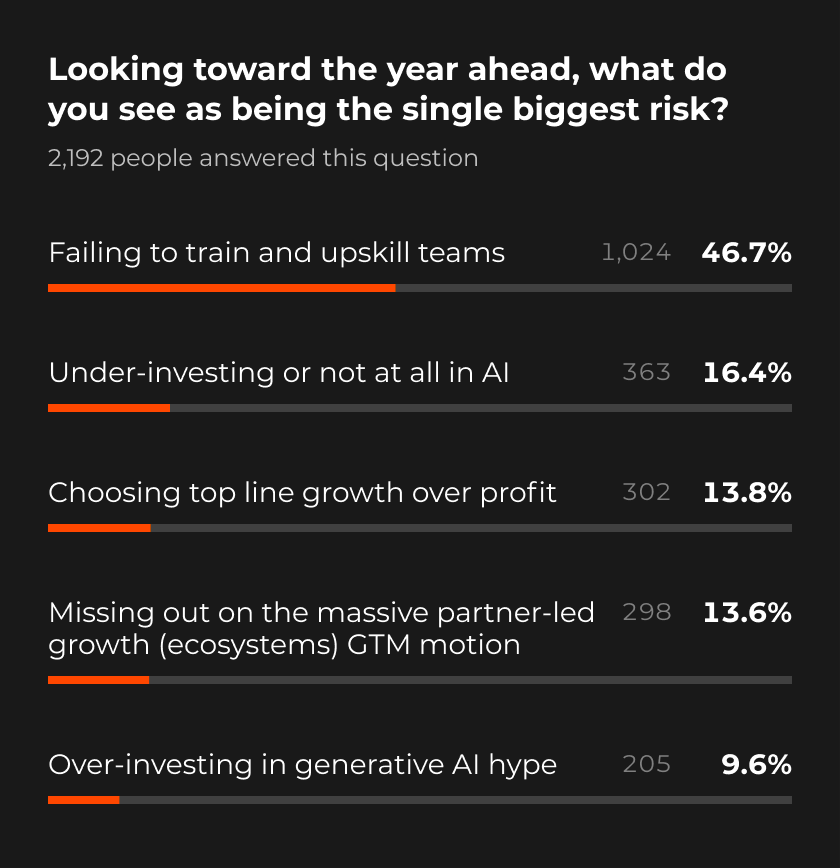This screenshot has width=840, height=868.
Task: Click the 298 vote count
Action: pyautogui.click(x=646, y=612)
